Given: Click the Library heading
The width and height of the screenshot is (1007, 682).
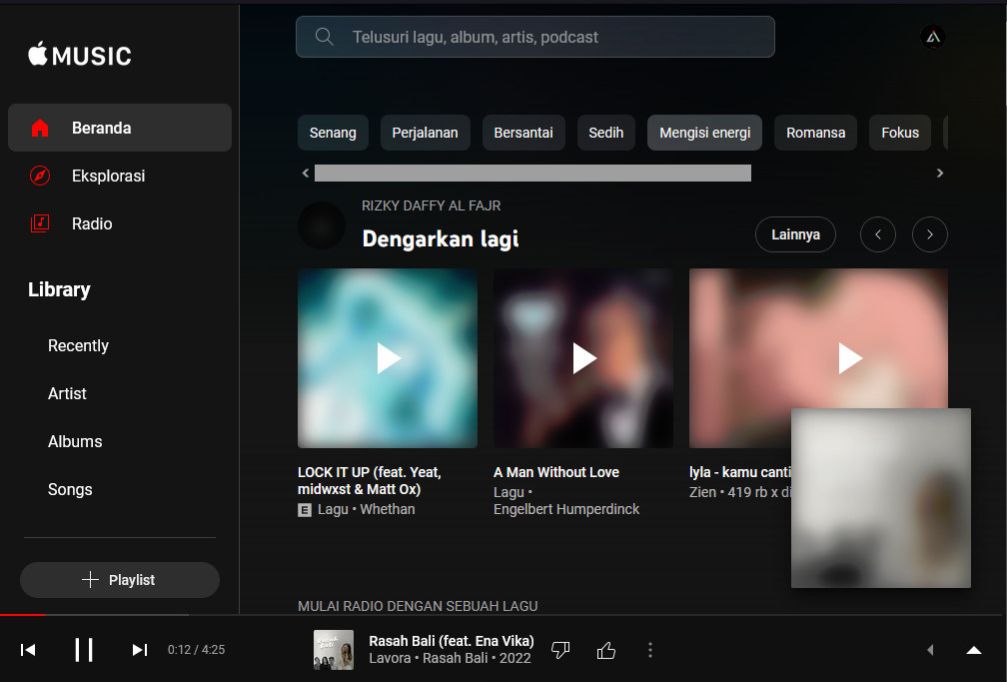Looking at the screenshot, I should click(x=59, y=290).
